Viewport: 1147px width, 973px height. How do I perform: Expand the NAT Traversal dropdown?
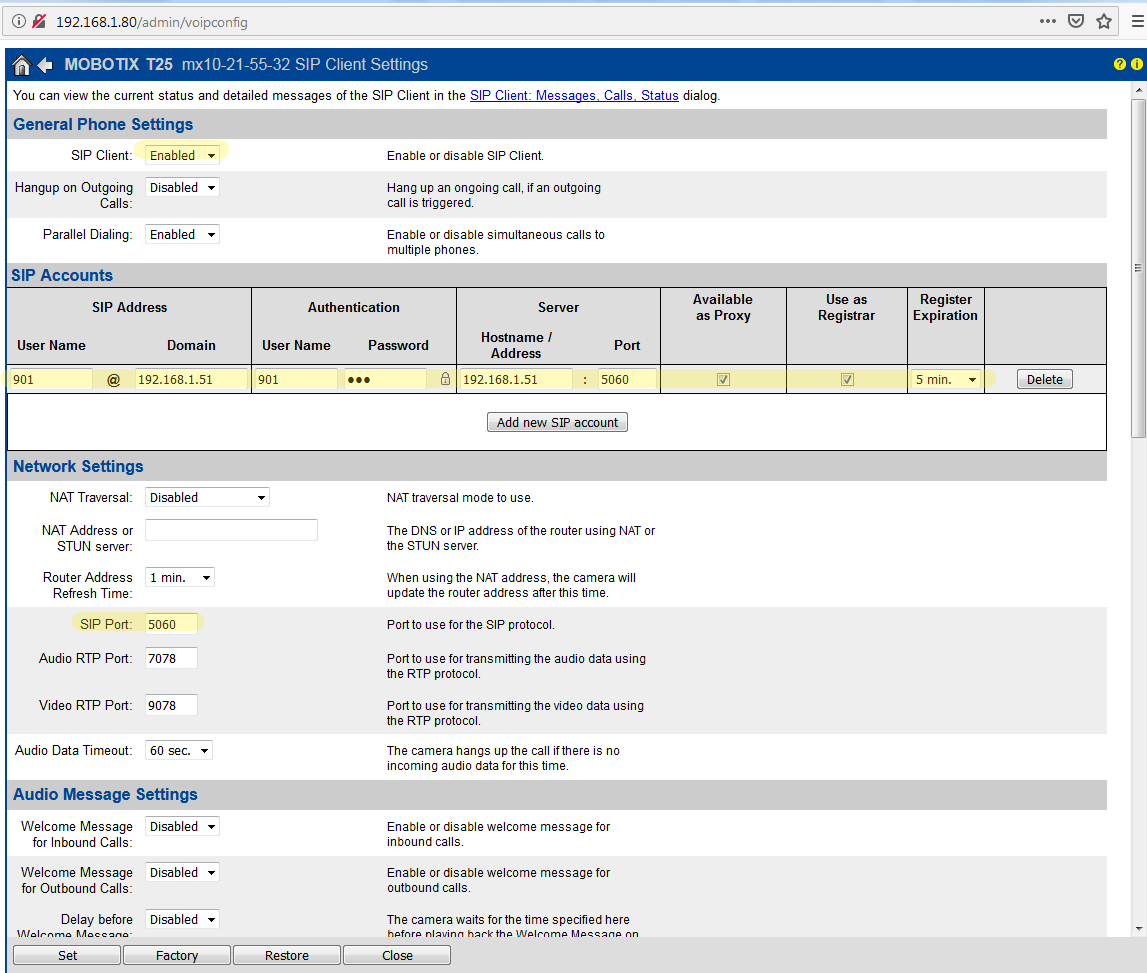pos(207,497)
